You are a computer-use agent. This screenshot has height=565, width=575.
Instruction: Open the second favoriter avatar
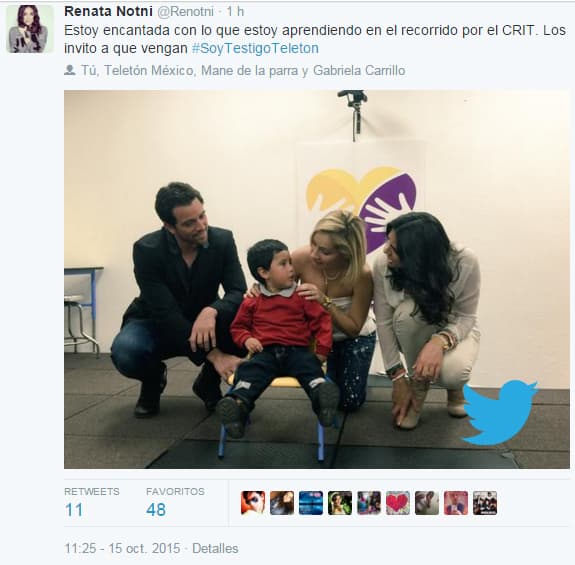pos(282,503)
